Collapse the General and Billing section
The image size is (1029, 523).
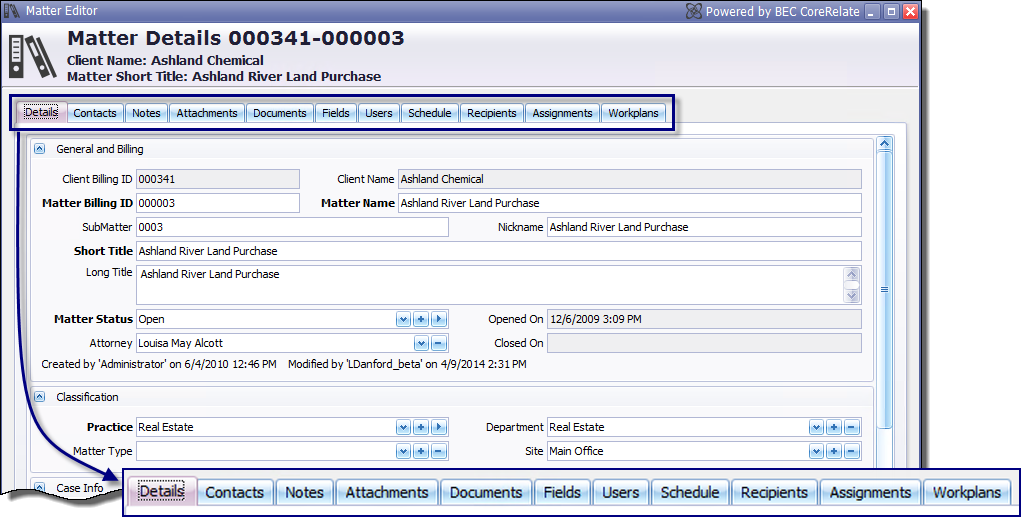(x=39, y=149)
